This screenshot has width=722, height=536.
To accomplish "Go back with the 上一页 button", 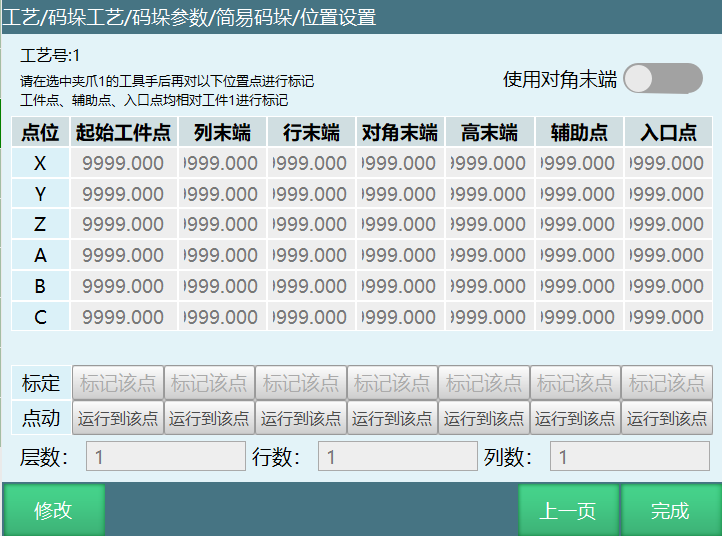I will [x=568, y=510].
